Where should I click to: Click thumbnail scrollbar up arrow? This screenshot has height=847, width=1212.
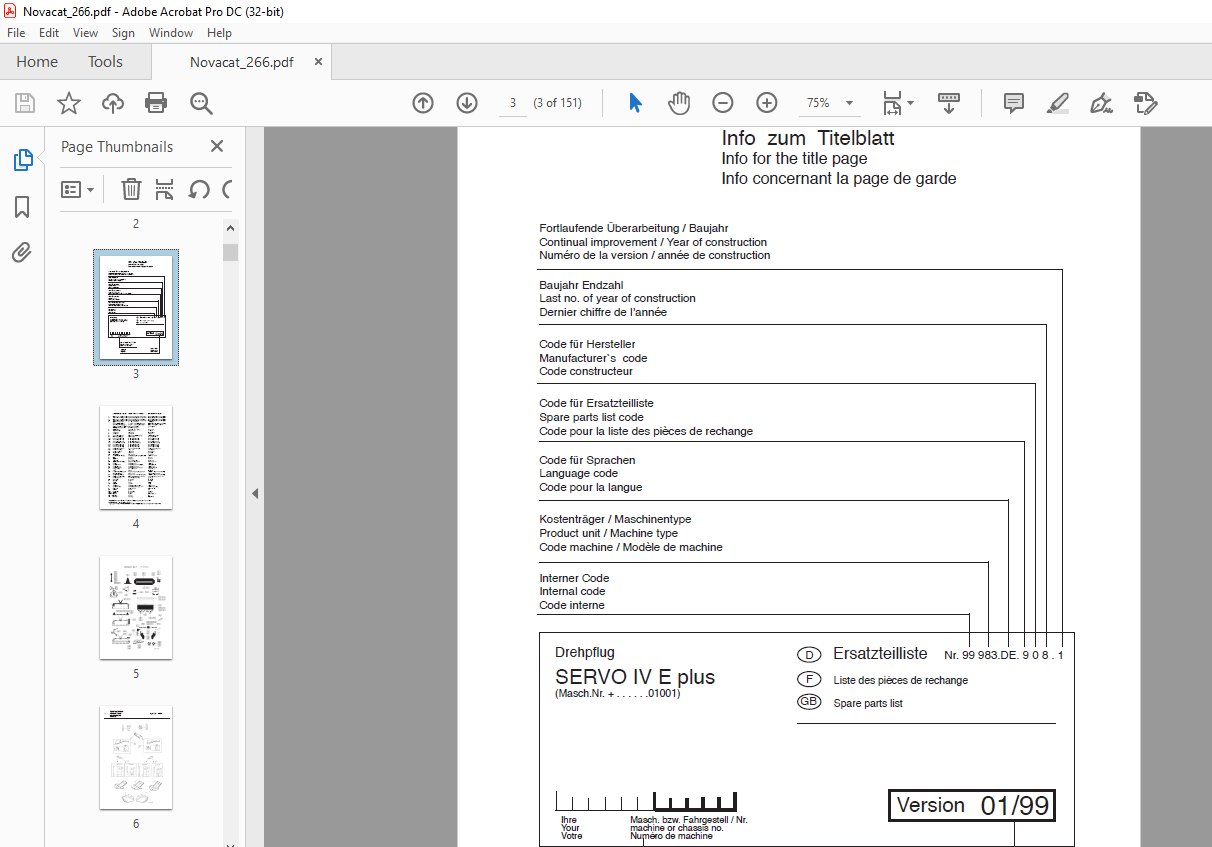point(230,228)
